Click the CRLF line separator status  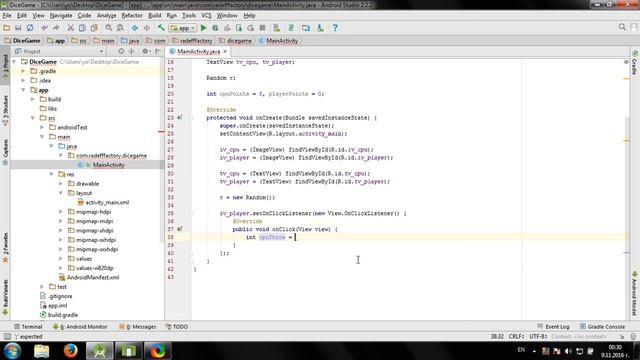(x=516, y=337)
